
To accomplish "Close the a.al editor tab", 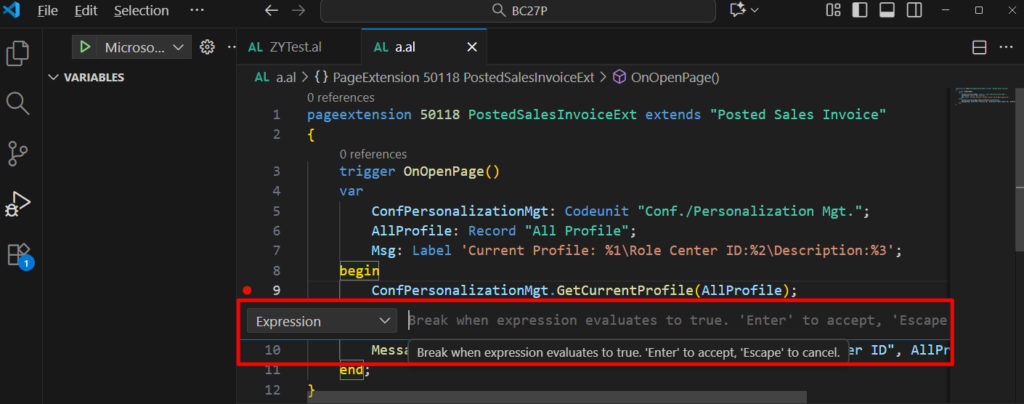I will pos(472,47).
